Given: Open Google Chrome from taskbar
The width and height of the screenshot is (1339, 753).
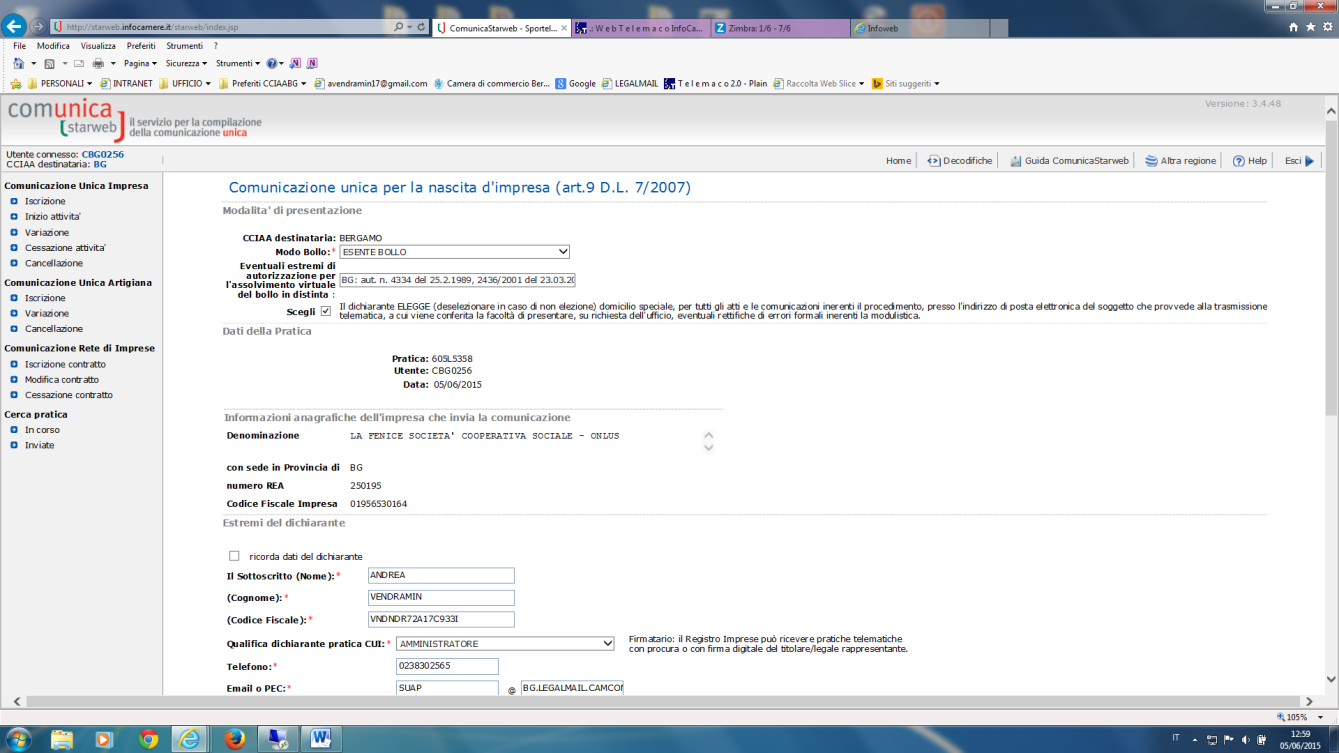Looking at the screenshot, I should [149, 739].
